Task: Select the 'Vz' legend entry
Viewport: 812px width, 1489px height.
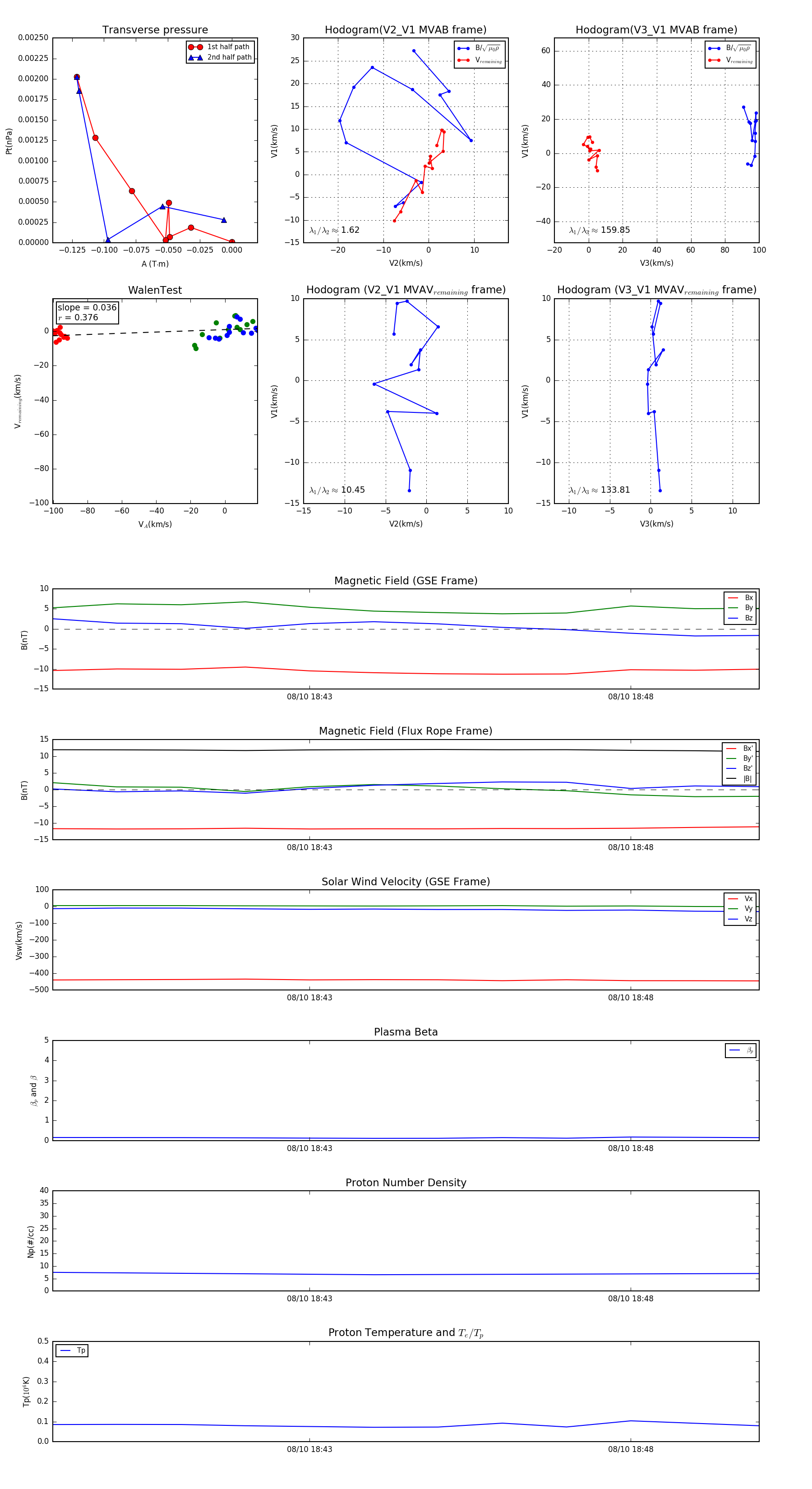Action: [x=740, y=919]
